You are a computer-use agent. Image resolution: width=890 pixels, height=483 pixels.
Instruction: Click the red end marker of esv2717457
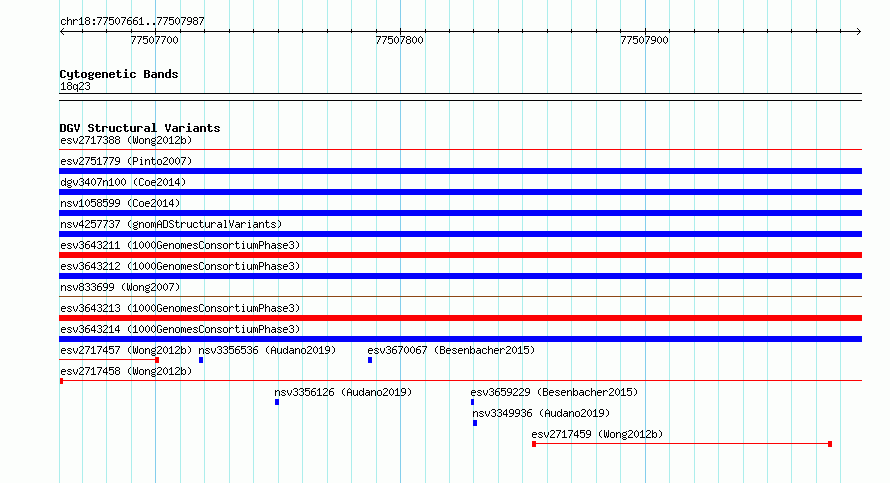tap(157, 360)
